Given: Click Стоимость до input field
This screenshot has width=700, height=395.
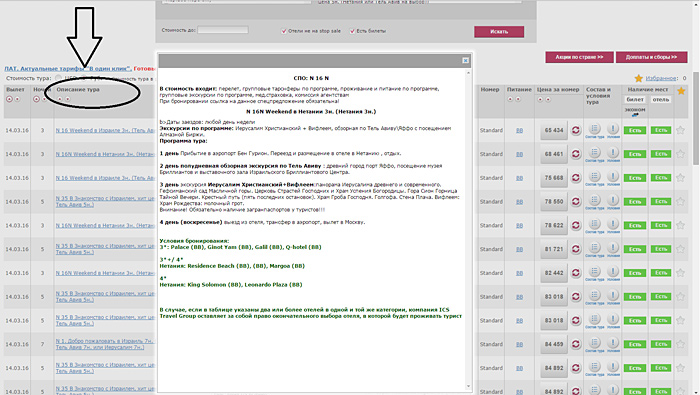Looking at the screenshot, I should coord(223,30).
